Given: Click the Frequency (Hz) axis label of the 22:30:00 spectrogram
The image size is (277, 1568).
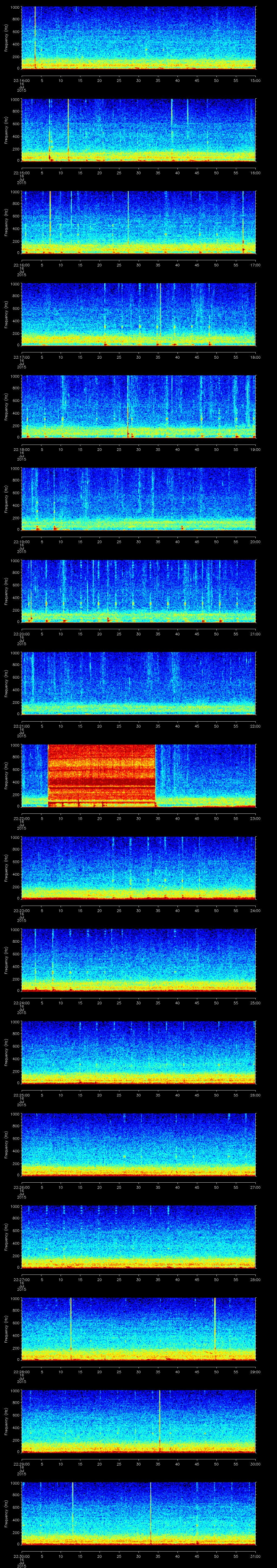Looking at the screenshot, I should [6, 1514].
